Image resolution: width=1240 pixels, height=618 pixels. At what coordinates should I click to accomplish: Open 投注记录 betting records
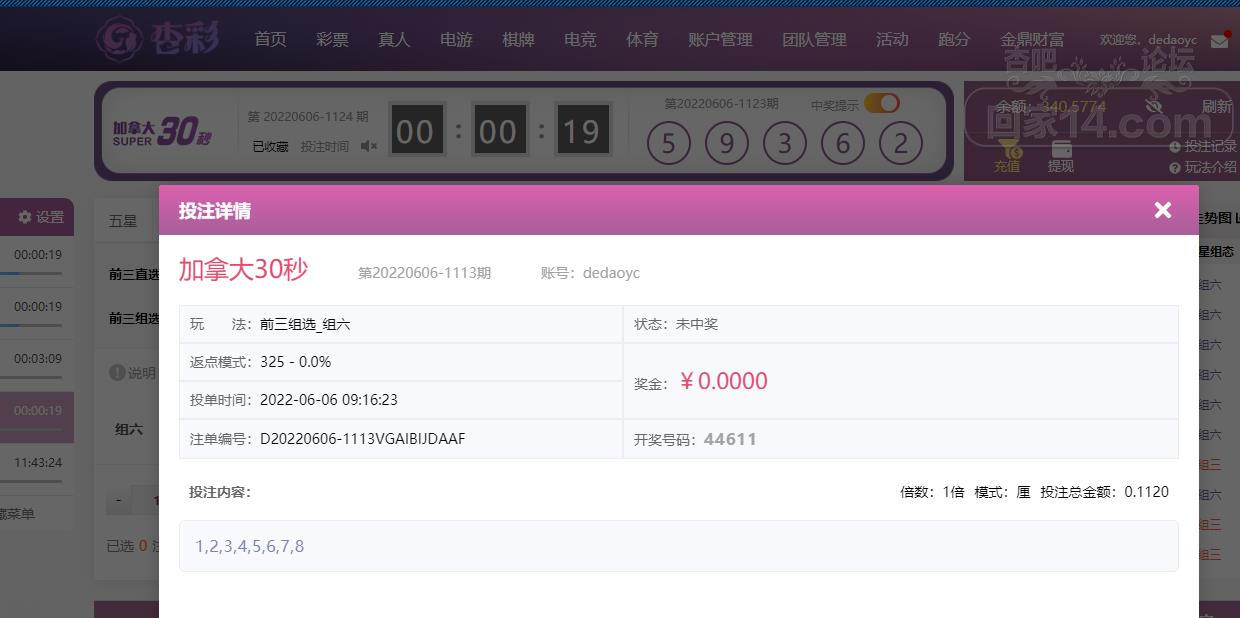1203,146
